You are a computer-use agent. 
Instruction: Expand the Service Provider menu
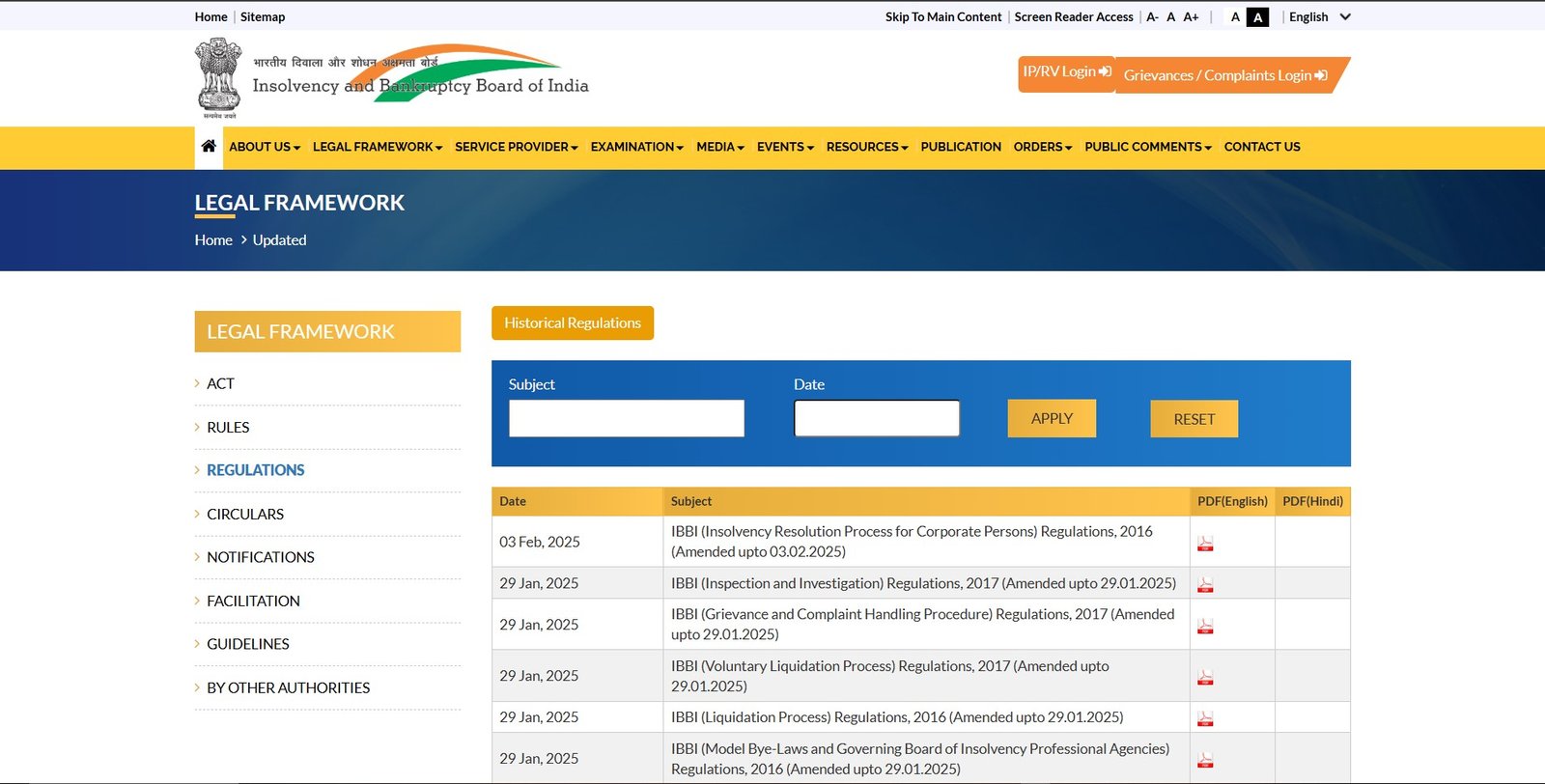point(516,147)
